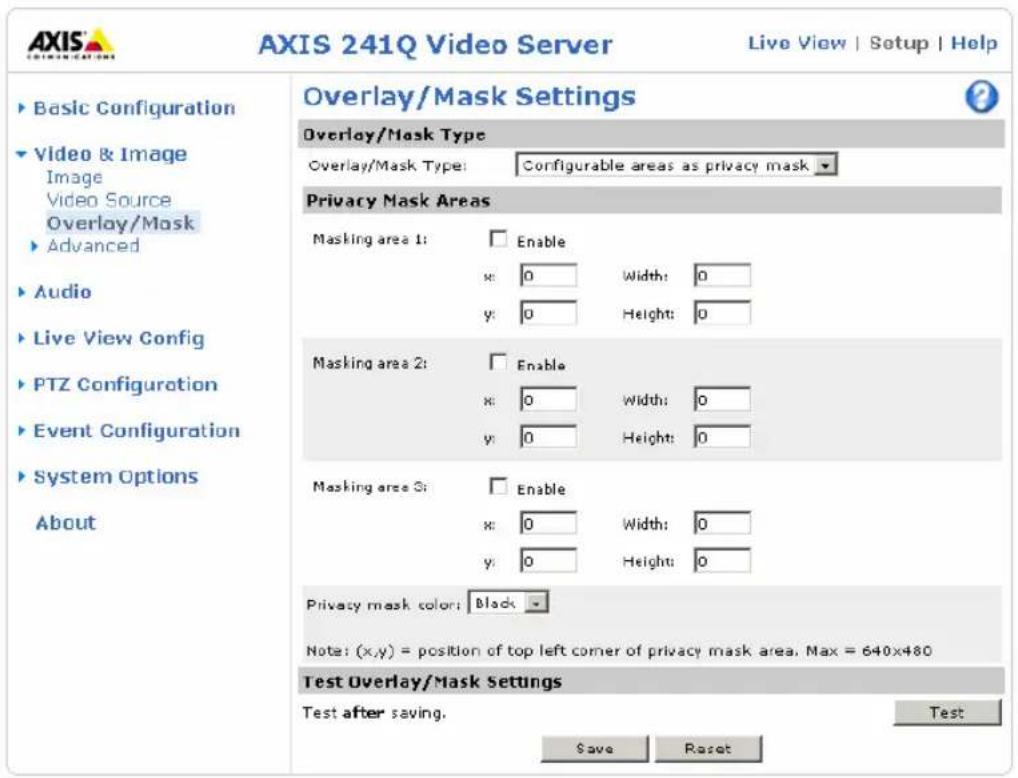Click the 'Test Overlay/Mask Settings' header
1018x778 pixels.
[x=432, y=682]
